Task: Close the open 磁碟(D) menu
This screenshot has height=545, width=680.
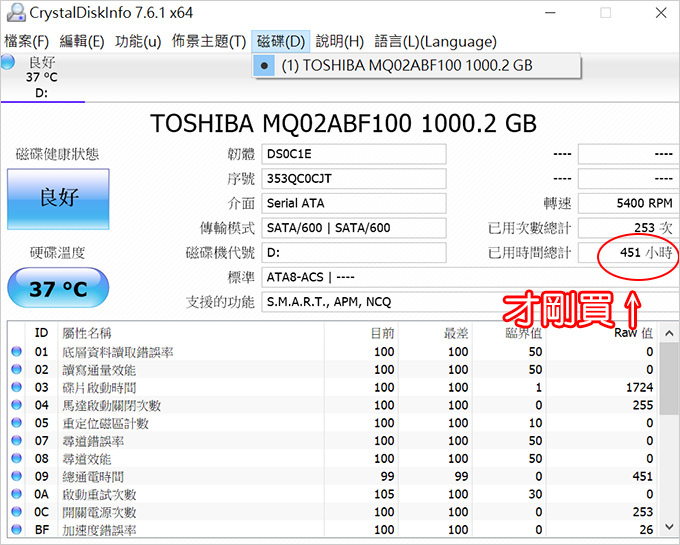Action: (x=281, y=42)
